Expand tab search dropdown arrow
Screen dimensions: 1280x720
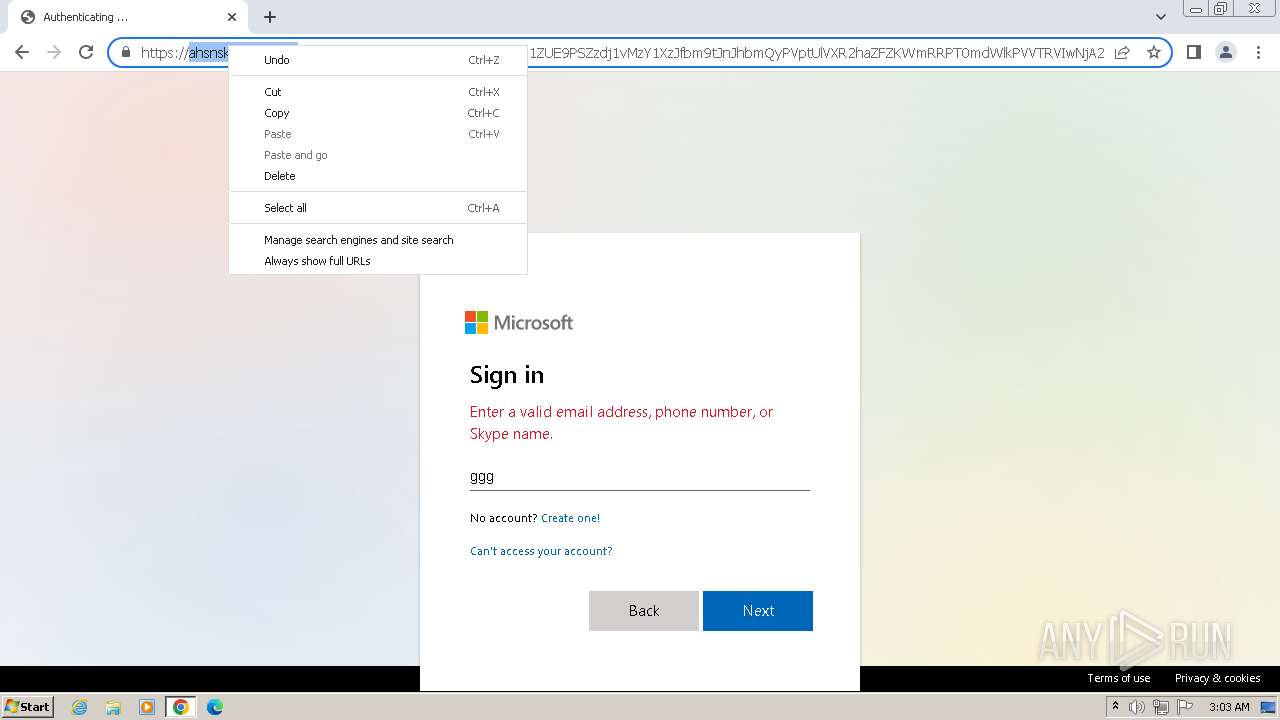[x=1161, y=17]
